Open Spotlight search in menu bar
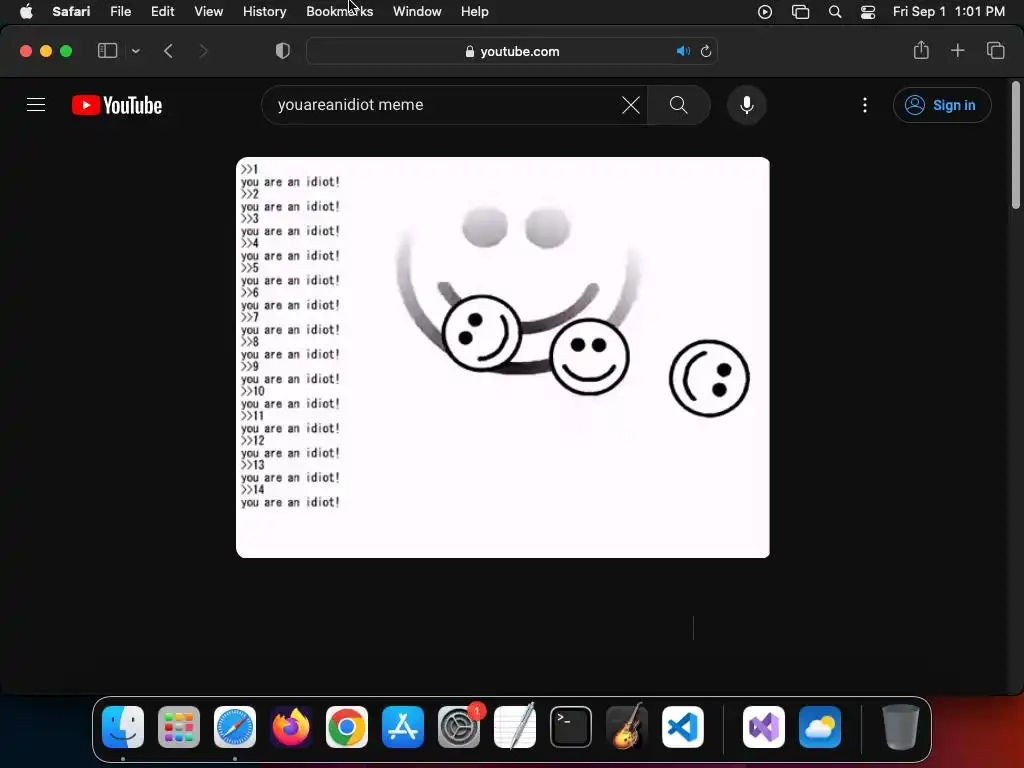 tap(835, 12)
